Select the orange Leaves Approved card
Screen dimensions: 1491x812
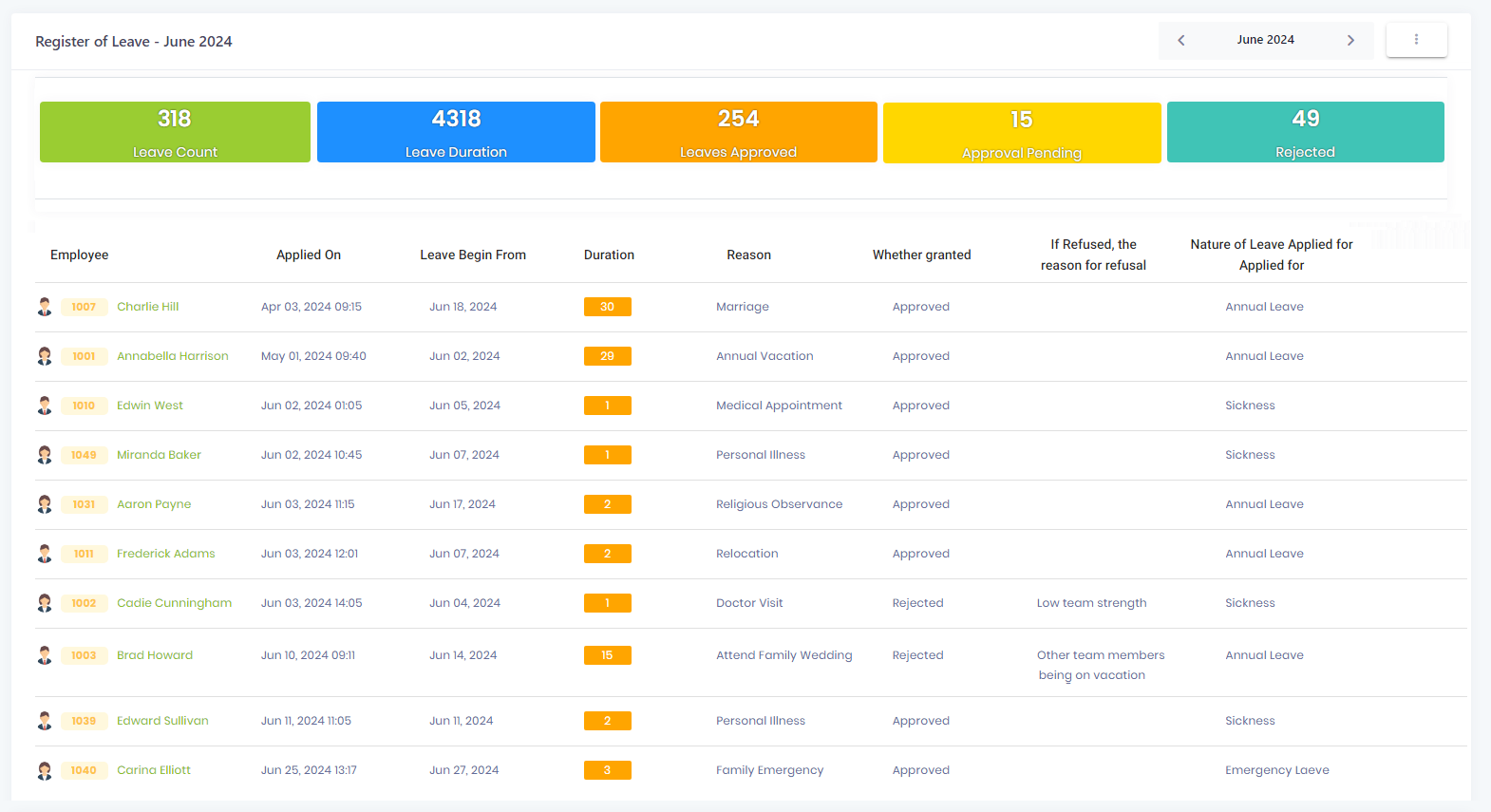coord(739,132)
